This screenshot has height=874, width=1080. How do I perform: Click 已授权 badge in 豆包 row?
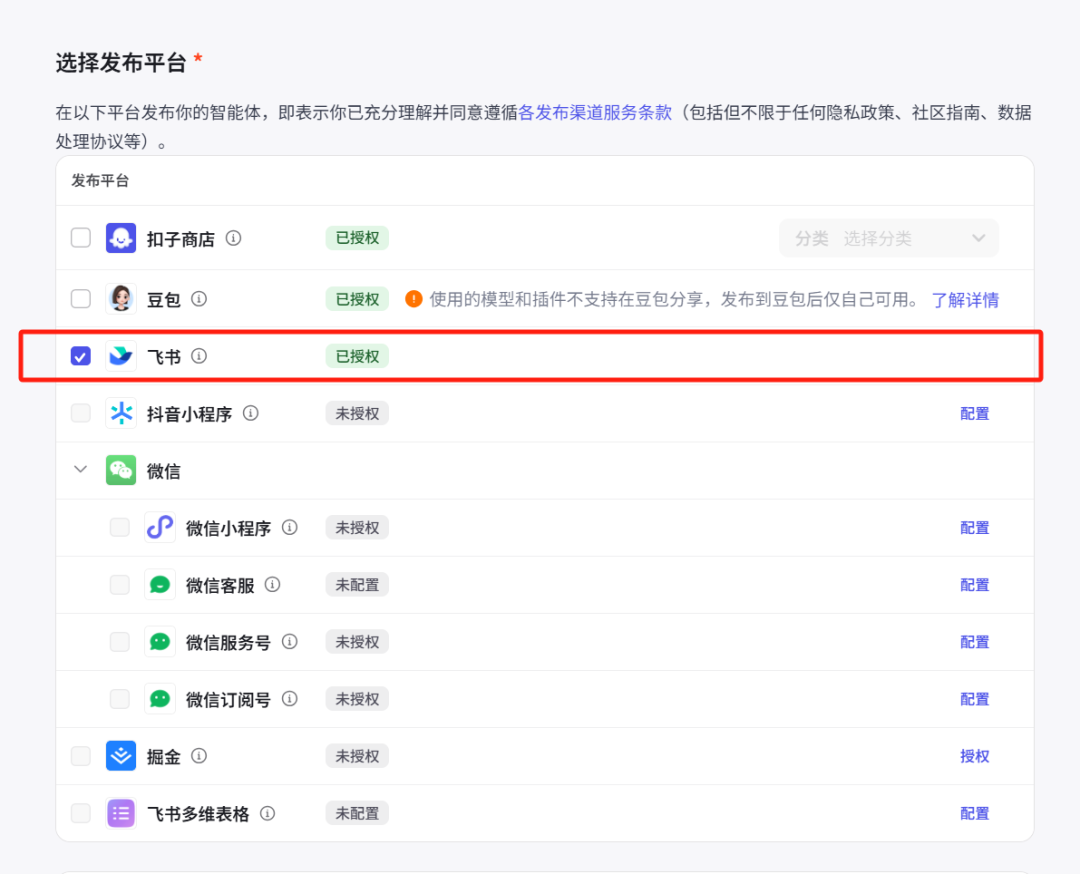[357, 299]
